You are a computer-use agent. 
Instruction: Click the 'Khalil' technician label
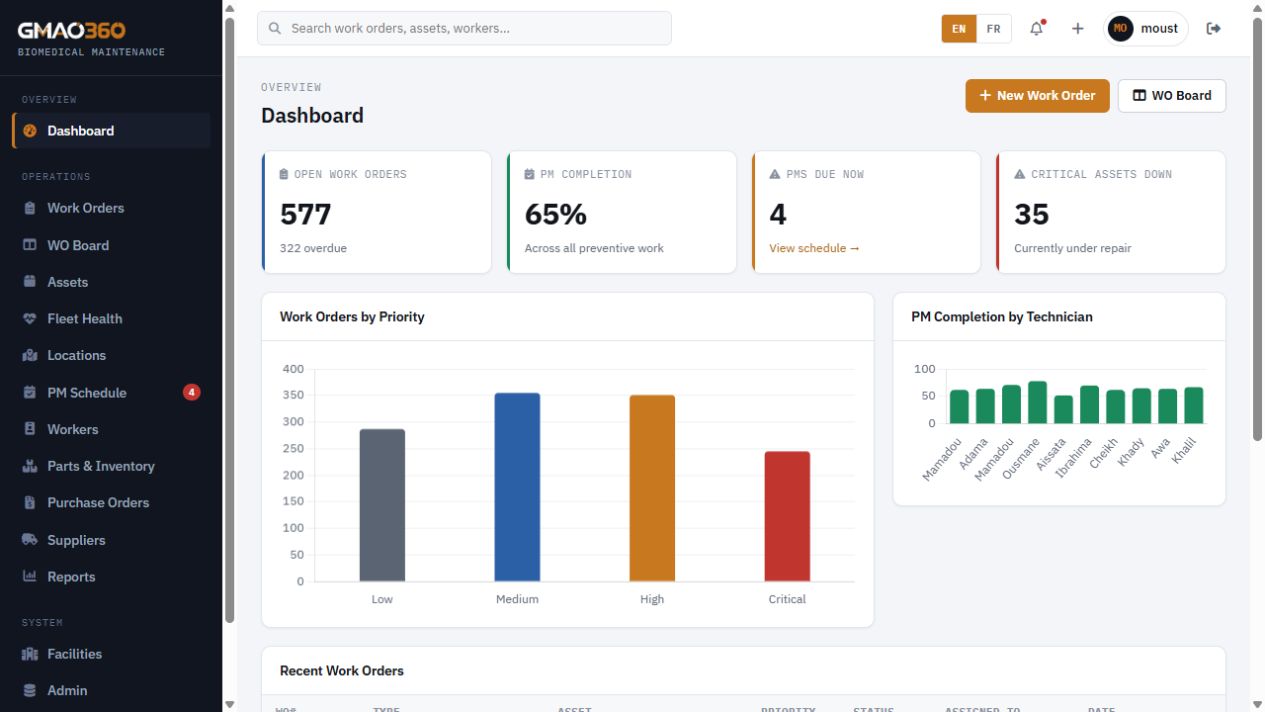1184,450
